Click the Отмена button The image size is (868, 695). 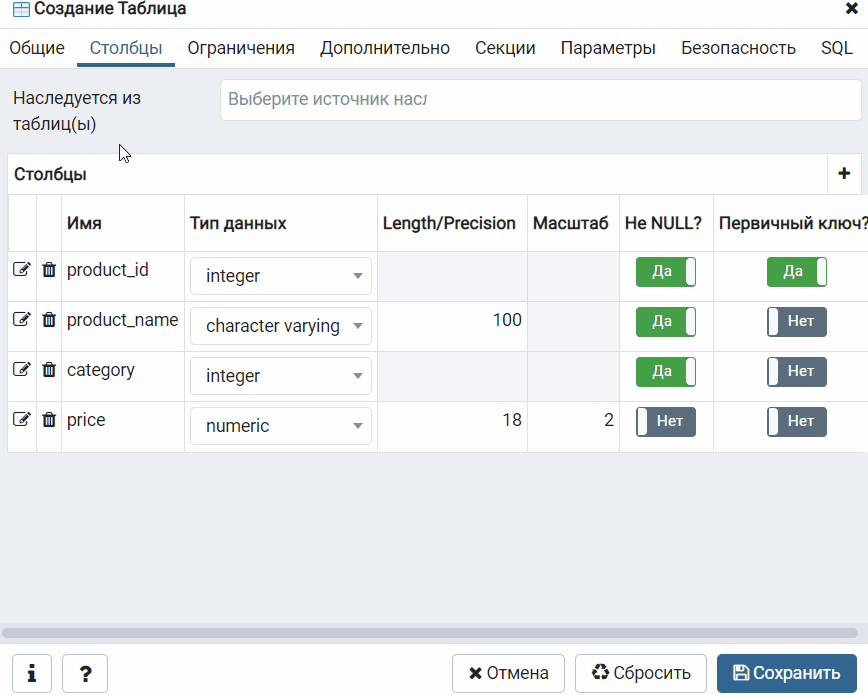click(x=508, y=674)
